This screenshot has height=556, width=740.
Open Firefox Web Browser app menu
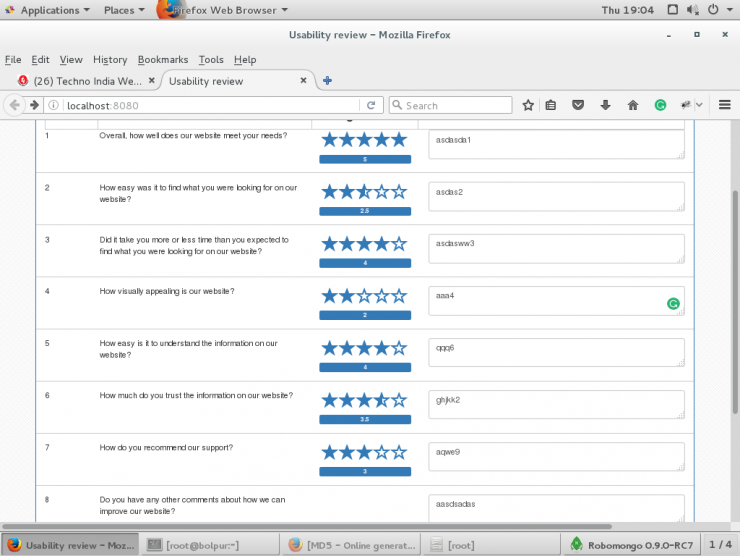(x=222, y=10)
